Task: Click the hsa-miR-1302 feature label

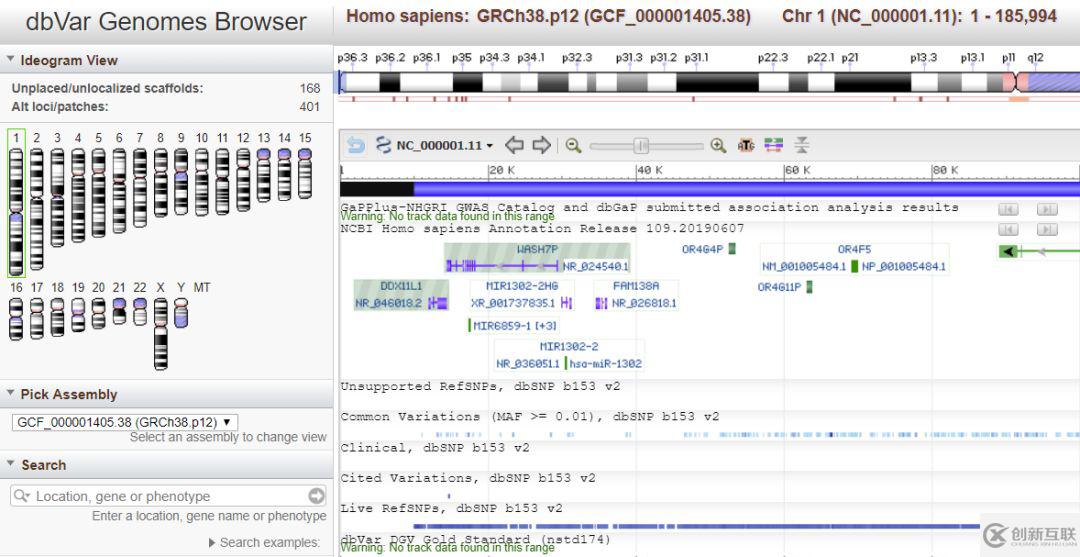Action: (606, 364)
